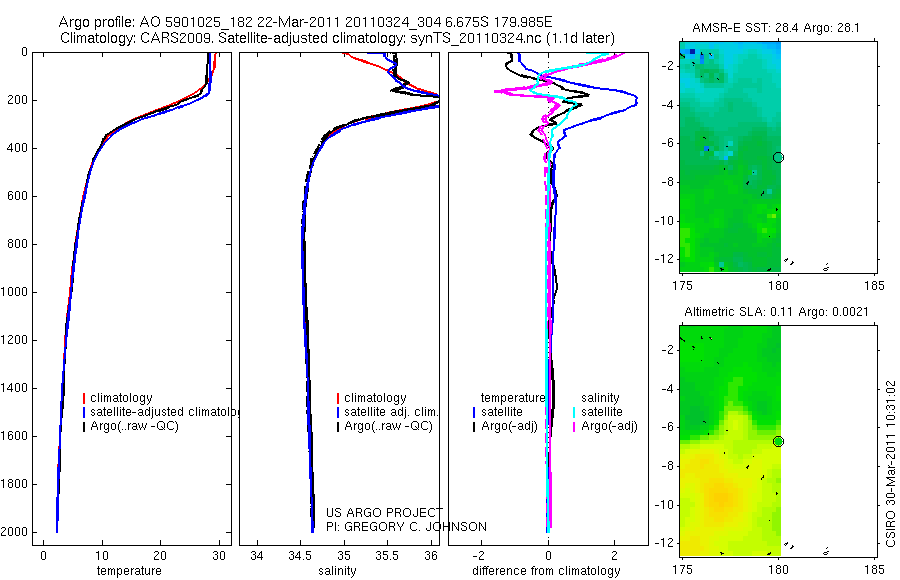Click latitude tick -10 on SST map
Viewport: 900px width, 580px height.
(x=664, y=221)
